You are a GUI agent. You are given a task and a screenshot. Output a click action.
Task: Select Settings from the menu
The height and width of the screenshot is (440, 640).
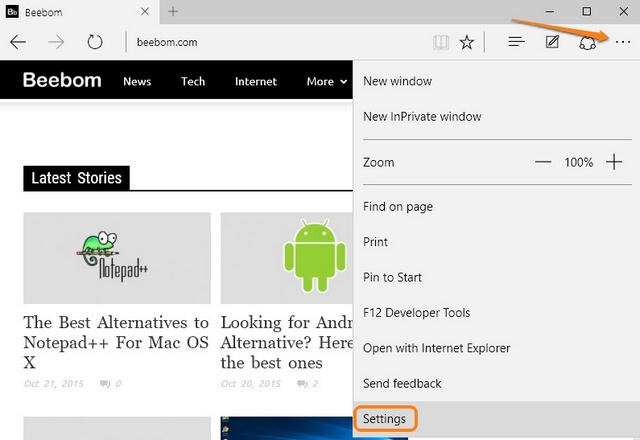(385, 418)
